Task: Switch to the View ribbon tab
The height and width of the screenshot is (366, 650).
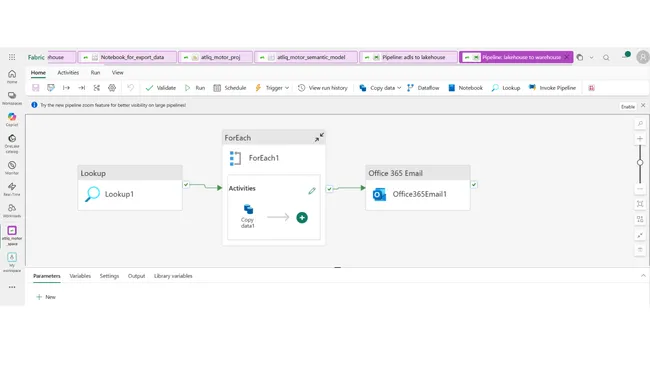Action: coord(117,73)
